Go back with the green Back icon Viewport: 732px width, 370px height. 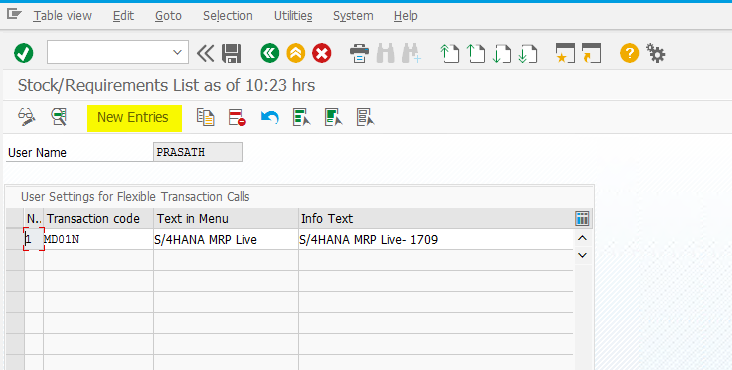pyautogui.click(x=270, y=53)
